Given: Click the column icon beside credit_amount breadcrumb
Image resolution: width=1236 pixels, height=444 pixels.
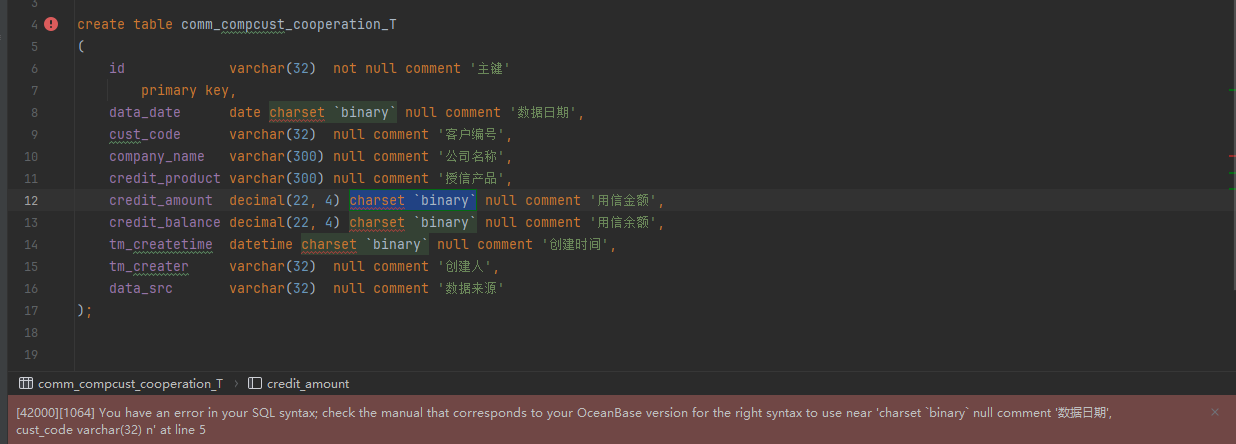Looking at the screenshot, I should tap(255, 384).
